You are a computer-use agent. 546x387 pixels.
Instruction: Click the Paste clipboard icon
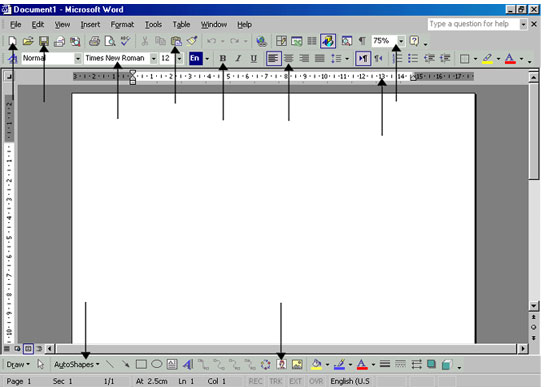coord(176,41)
